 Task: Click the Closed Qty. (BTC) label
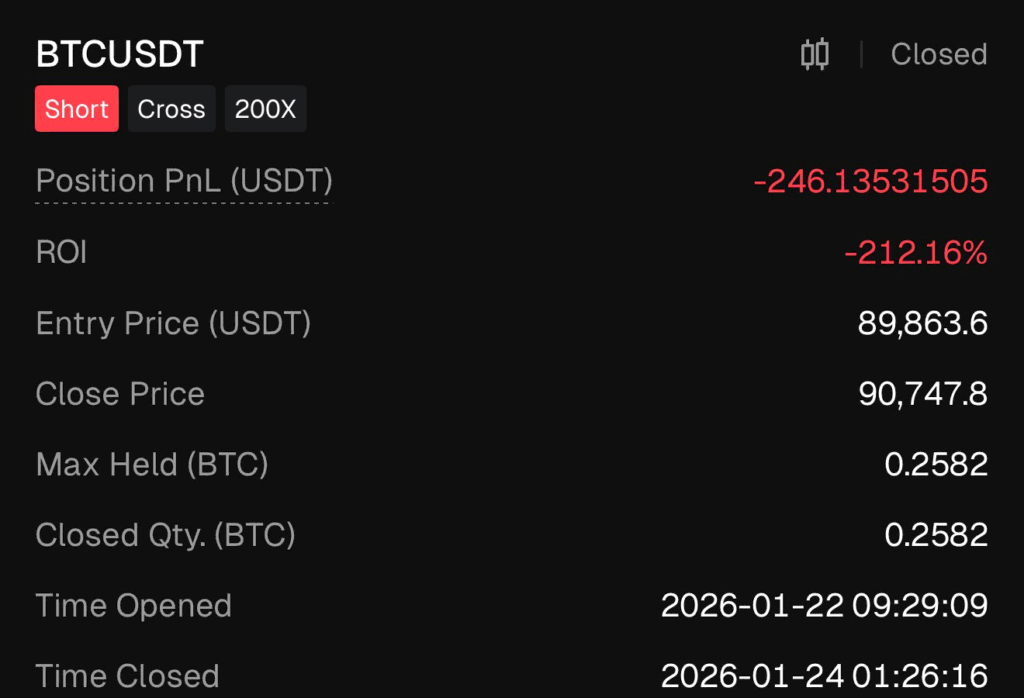(x=165, y=535)
